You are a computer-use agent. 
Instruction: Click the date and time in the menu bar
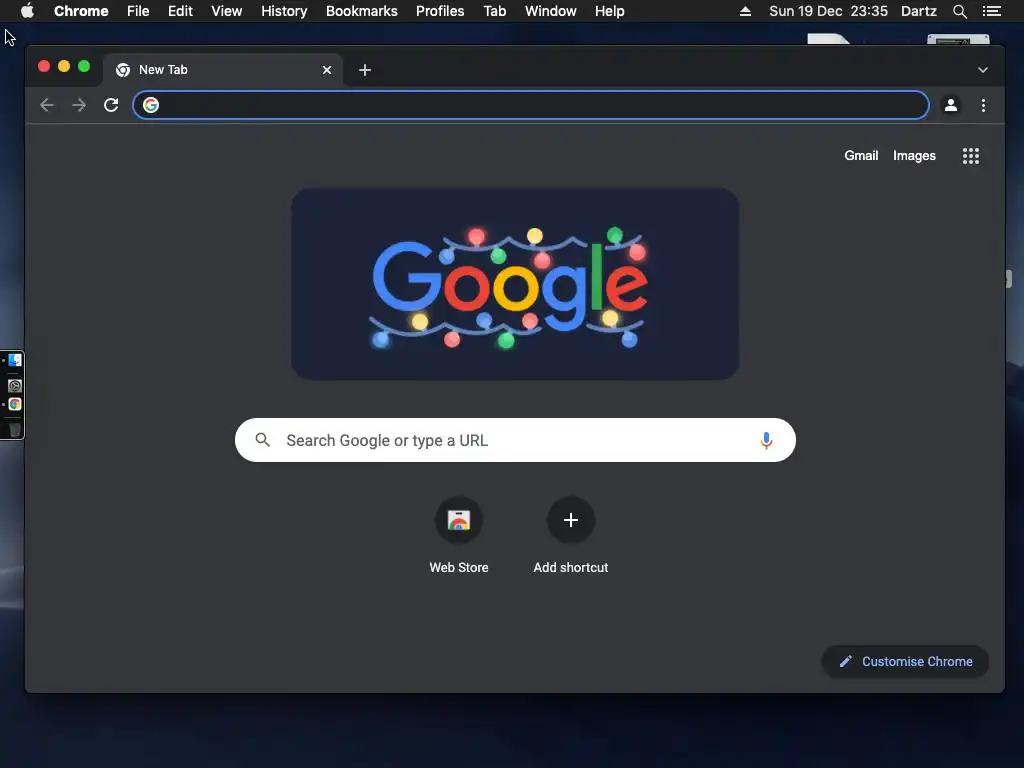[828, 11]
